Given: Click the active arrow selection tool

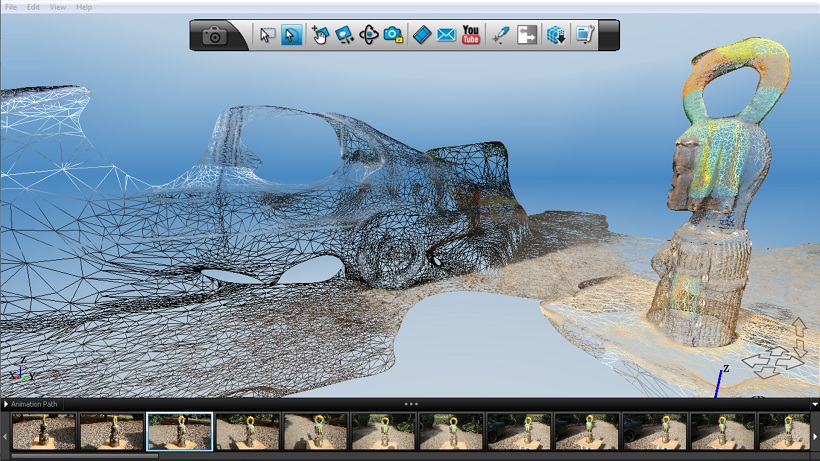Looking at the screenshot, I should click(291, 36).
